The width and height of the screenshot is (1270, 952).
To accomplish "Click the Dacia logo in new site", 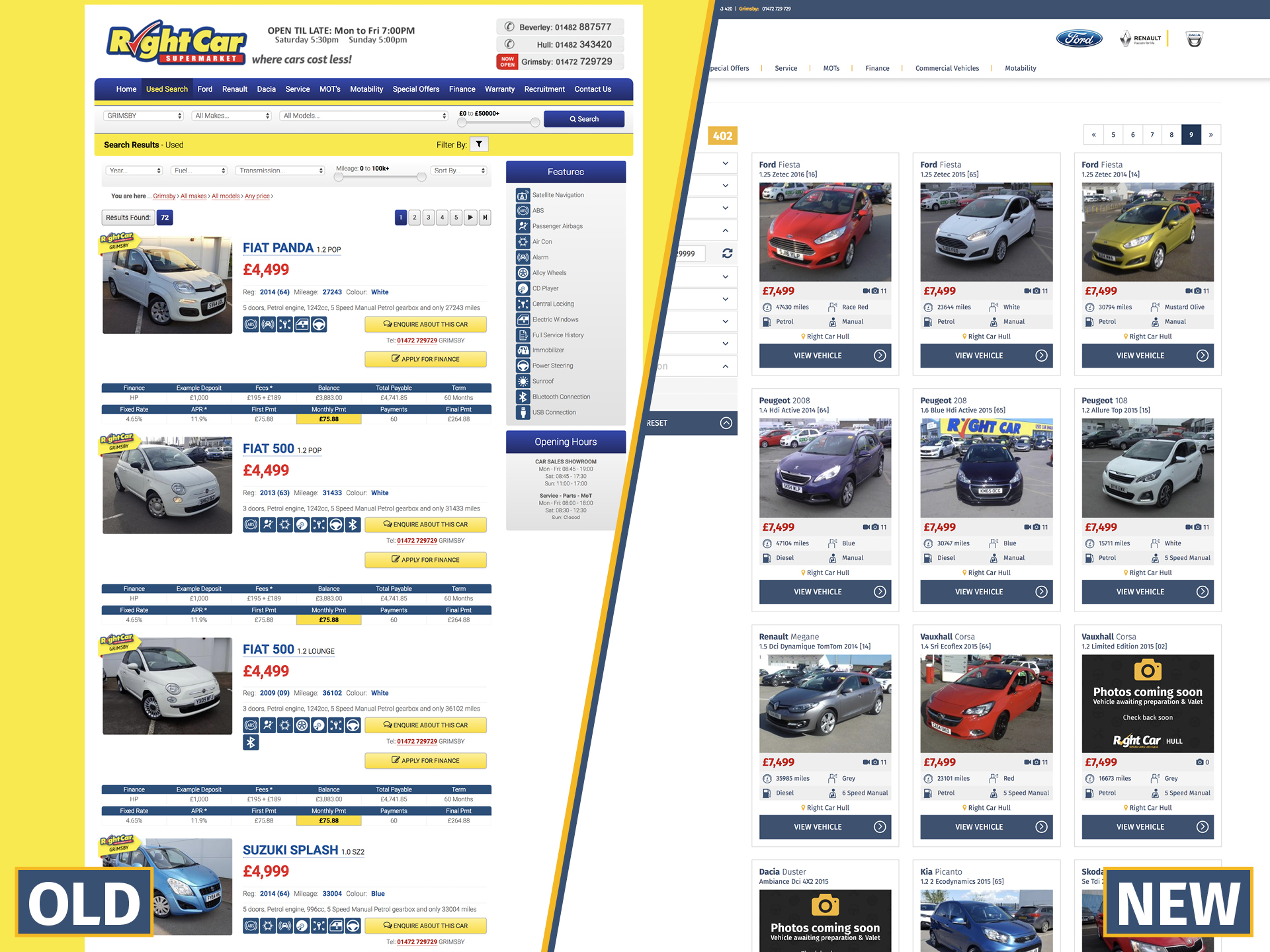I will (1194, 39).
